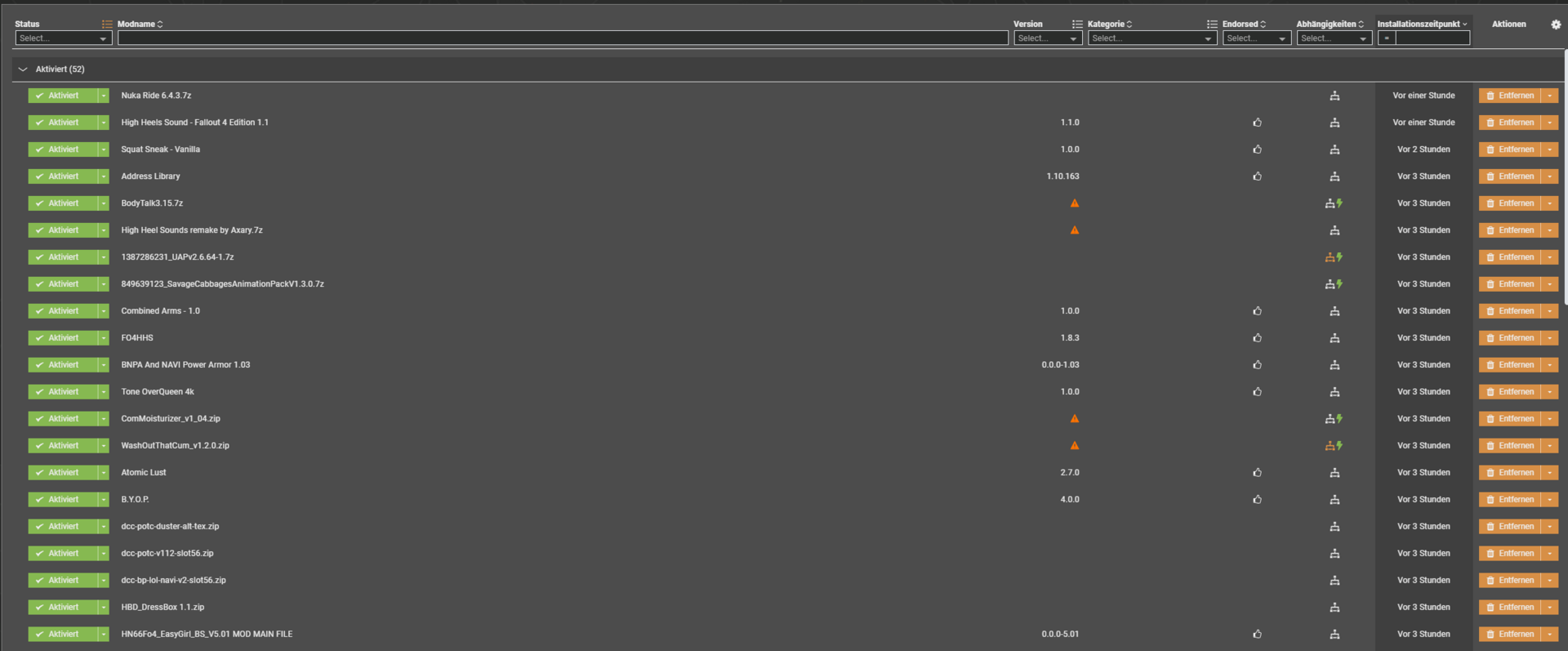
Task: Click the endorse thumbs-up for Squat Sneak - Vanilla
Action: point(1257,149)
